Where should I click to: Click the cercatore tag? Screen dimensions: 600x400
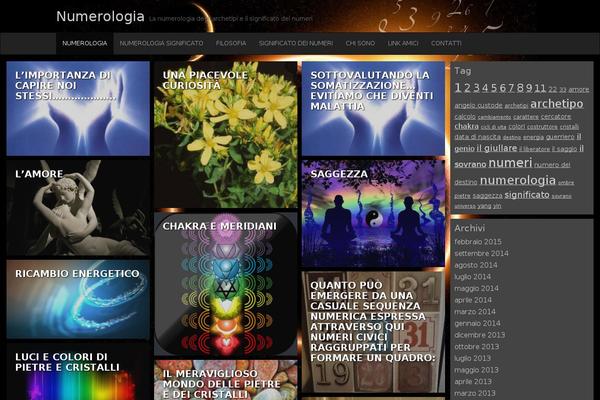(556, 116)
